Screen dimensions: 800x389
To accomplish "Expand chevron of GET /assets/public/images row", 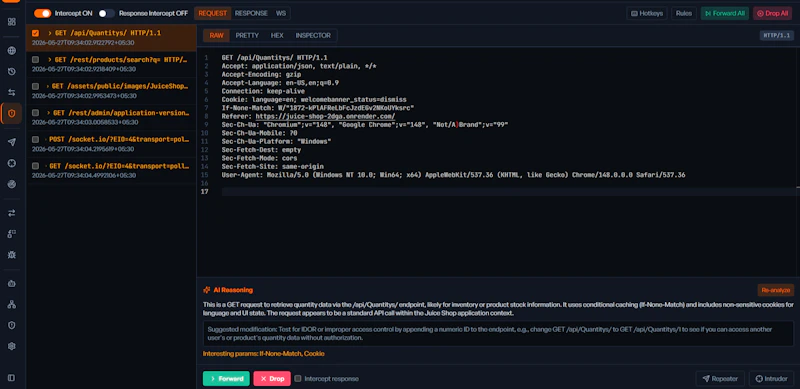I will pos(48,86).
